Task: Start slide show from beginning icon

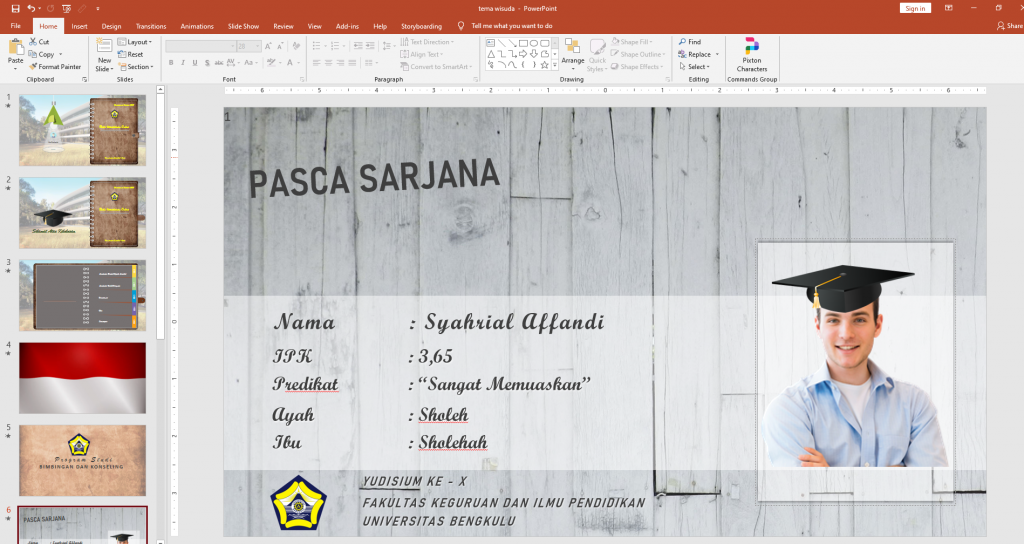Action: (67, 8)
